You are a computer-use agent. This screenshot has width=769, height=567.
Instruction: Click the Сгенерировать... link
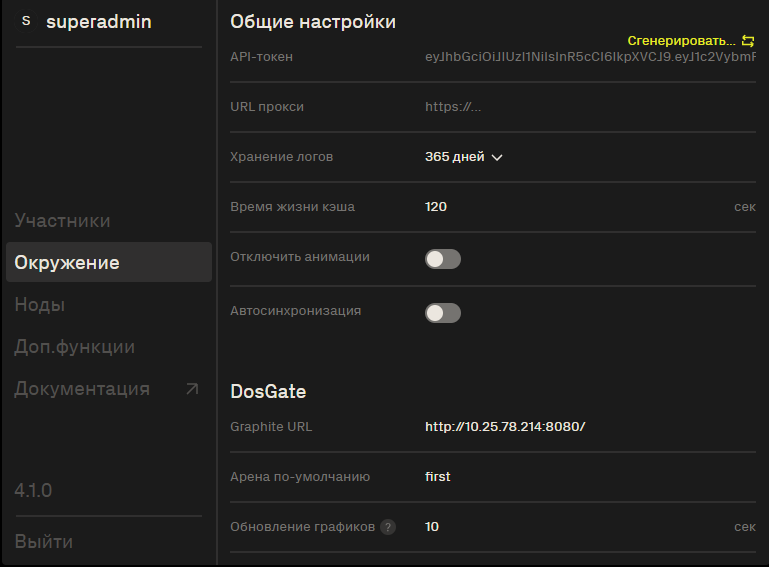point(682,41)
